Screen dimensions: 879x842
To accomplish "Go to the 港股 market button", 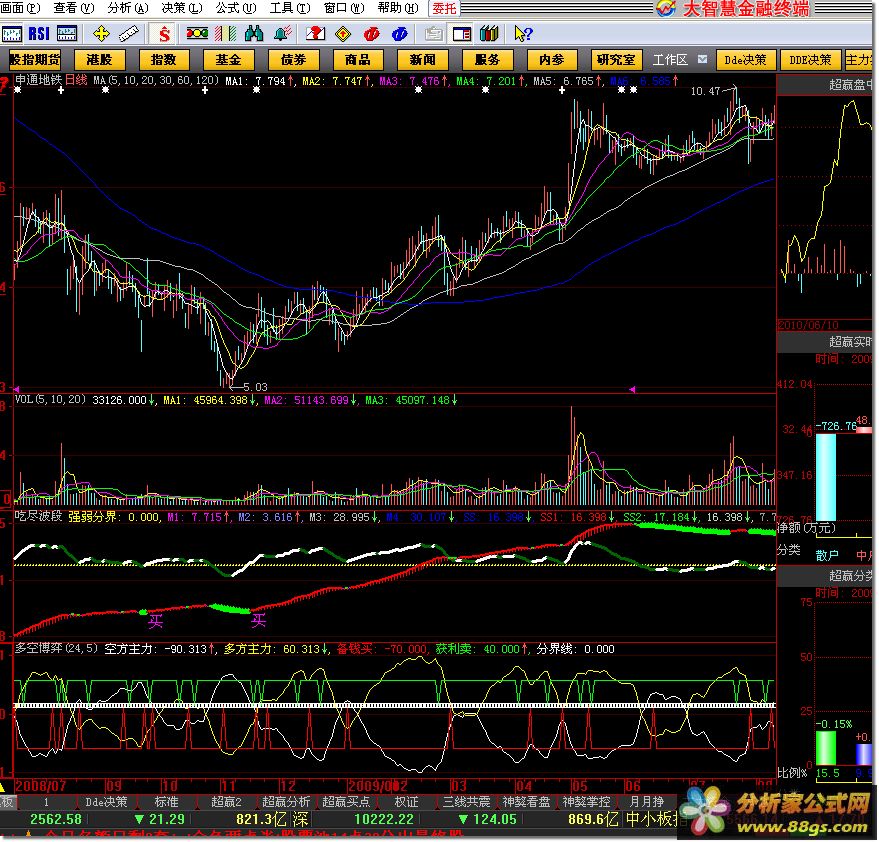I will [x=99, y=60].
